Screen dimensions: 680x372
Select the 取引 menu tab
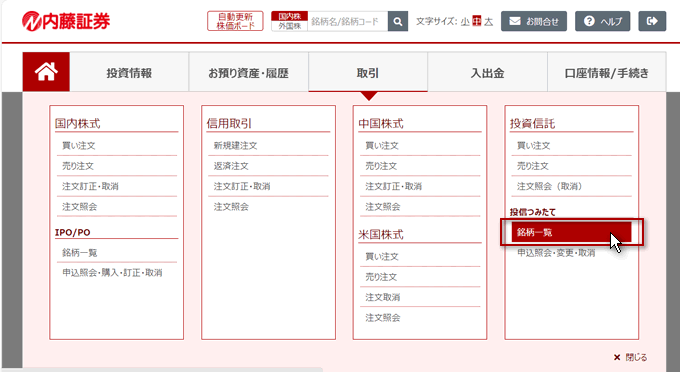[x=368, y=72]
